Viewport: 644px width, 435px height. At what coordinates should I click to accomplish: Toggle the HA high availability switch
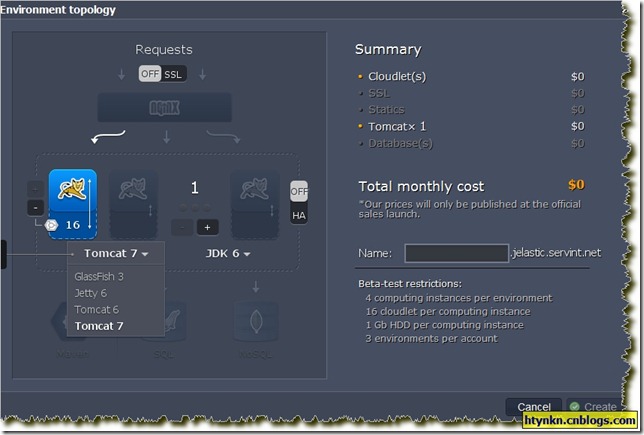[x=299, y=203]
